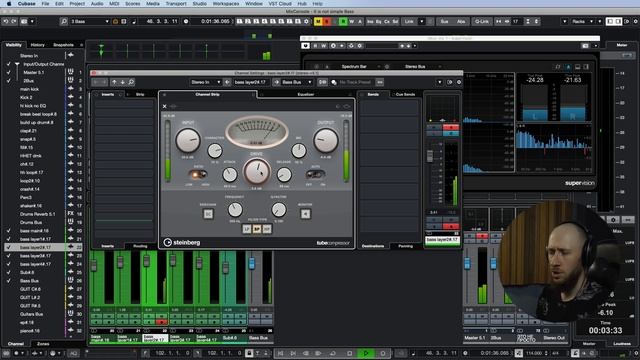Select the Visibility tab
640x360 pixels.
pos(13,45)
